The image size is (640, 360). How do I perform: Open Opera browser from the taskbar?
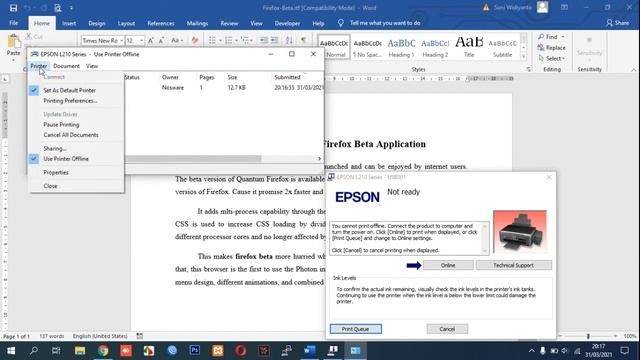coord(240,350)
